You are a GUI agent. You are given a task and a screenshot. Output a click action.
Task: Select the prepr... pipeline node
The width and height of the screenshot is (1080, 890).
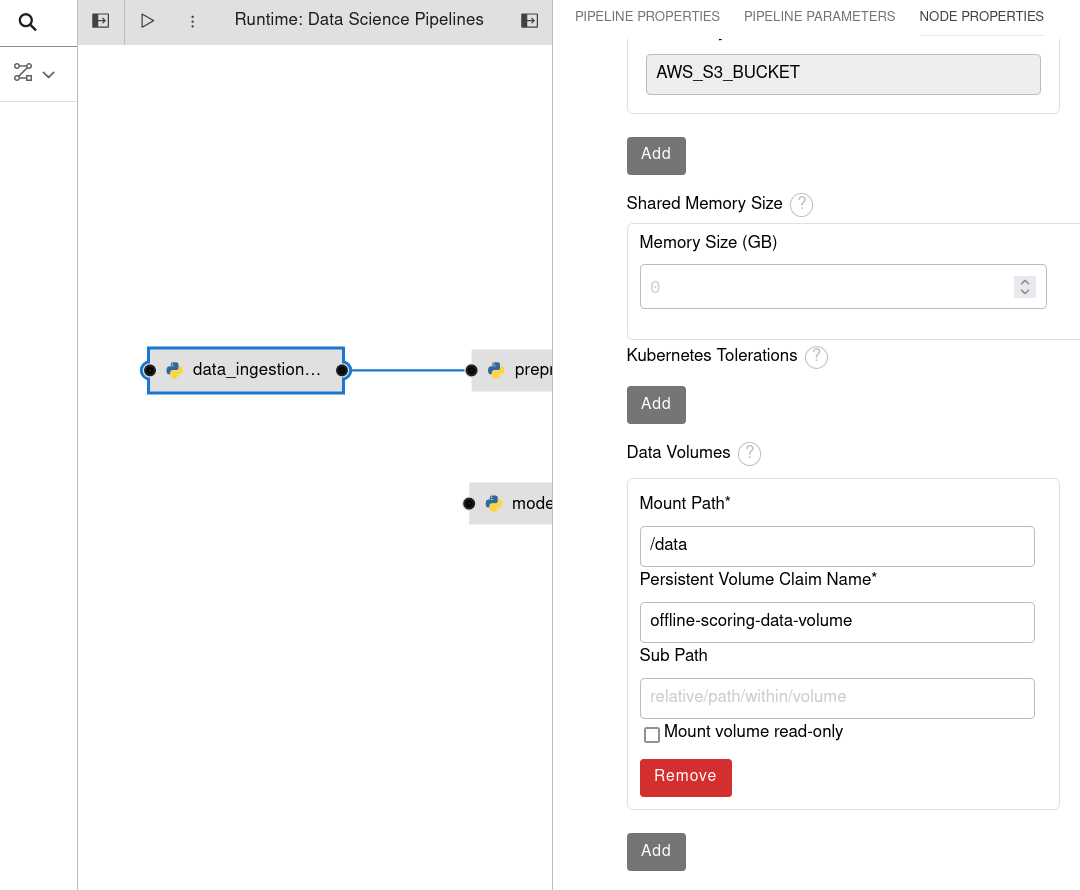[x=512, y=371]
